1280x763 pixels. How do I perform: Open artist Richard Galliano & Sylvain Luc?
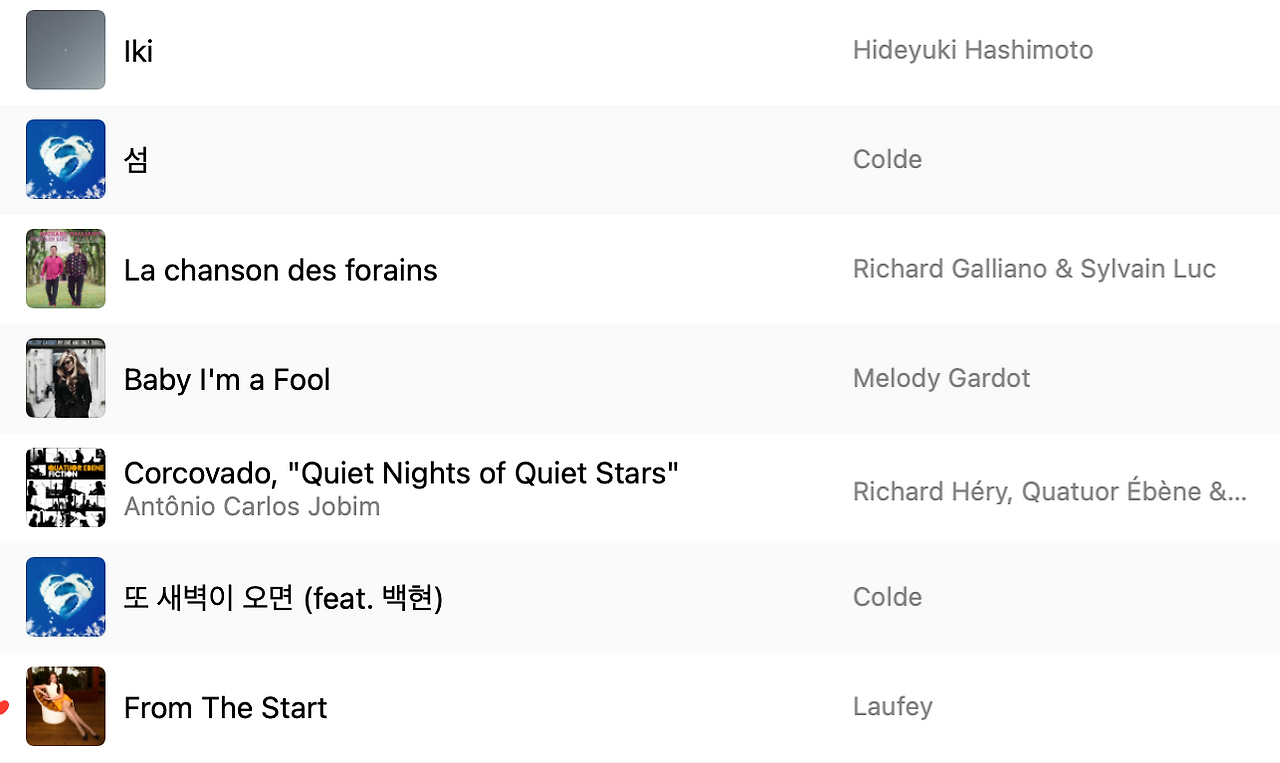(x=1034, y=269)
